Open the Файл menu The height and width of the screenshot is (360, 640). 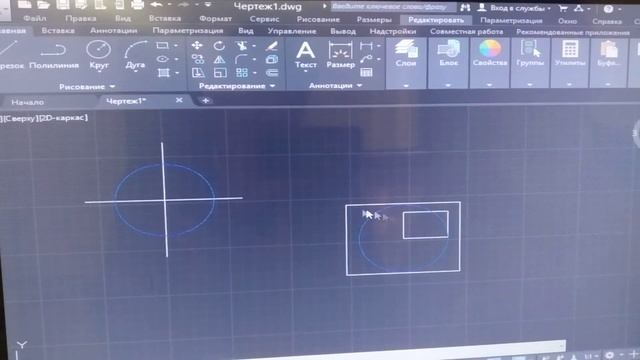coord(35,18)
